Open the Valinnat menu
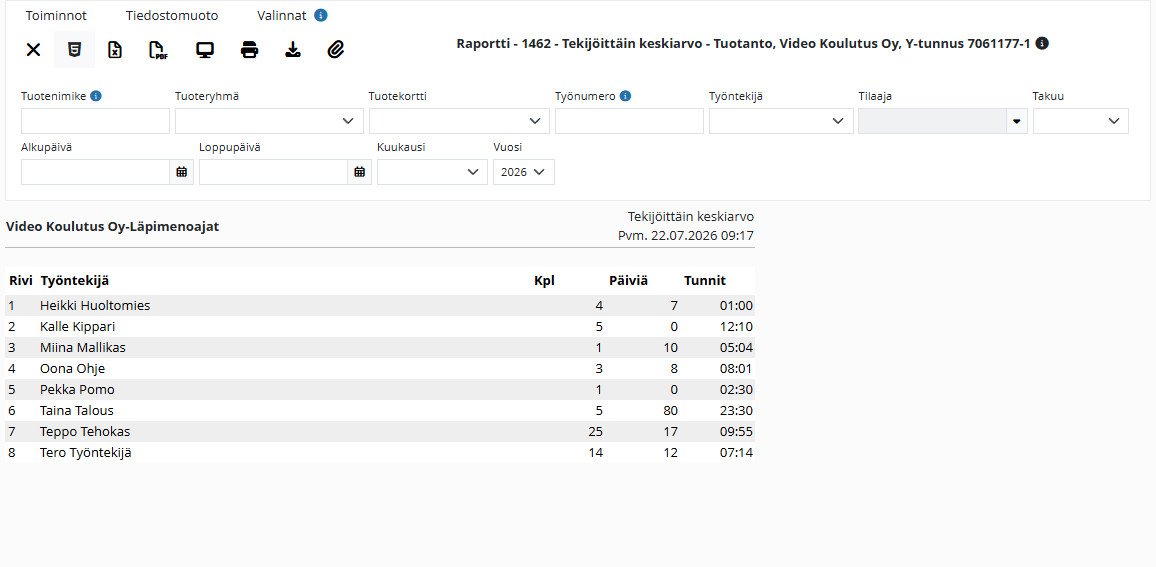The width and height of the screenshot is (1156, 567). point(283,15)
